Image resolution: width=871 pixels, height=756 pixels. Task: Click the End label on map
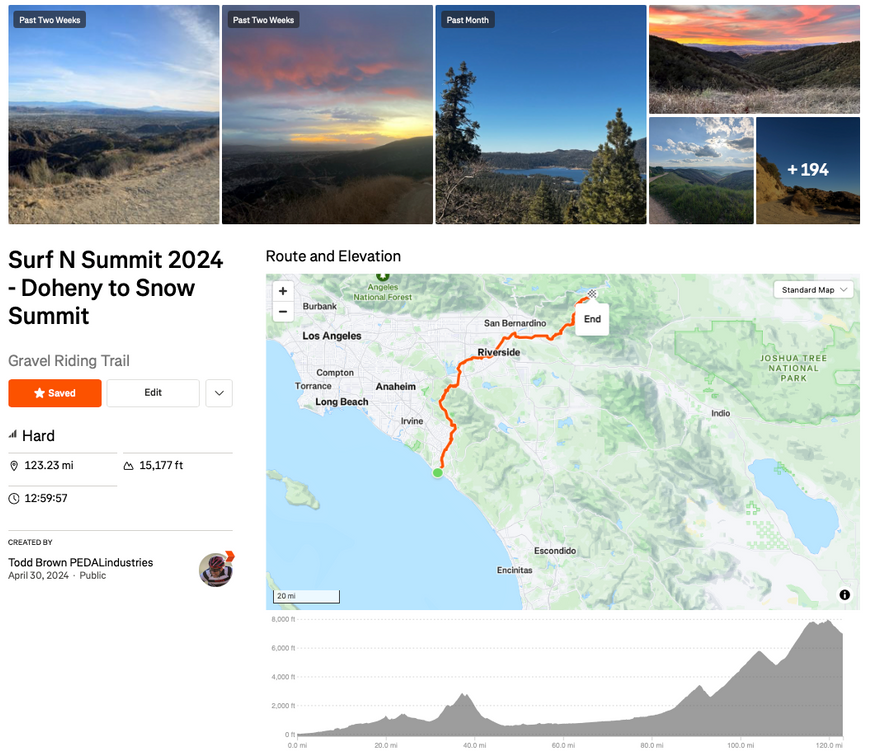click(592, 319)
